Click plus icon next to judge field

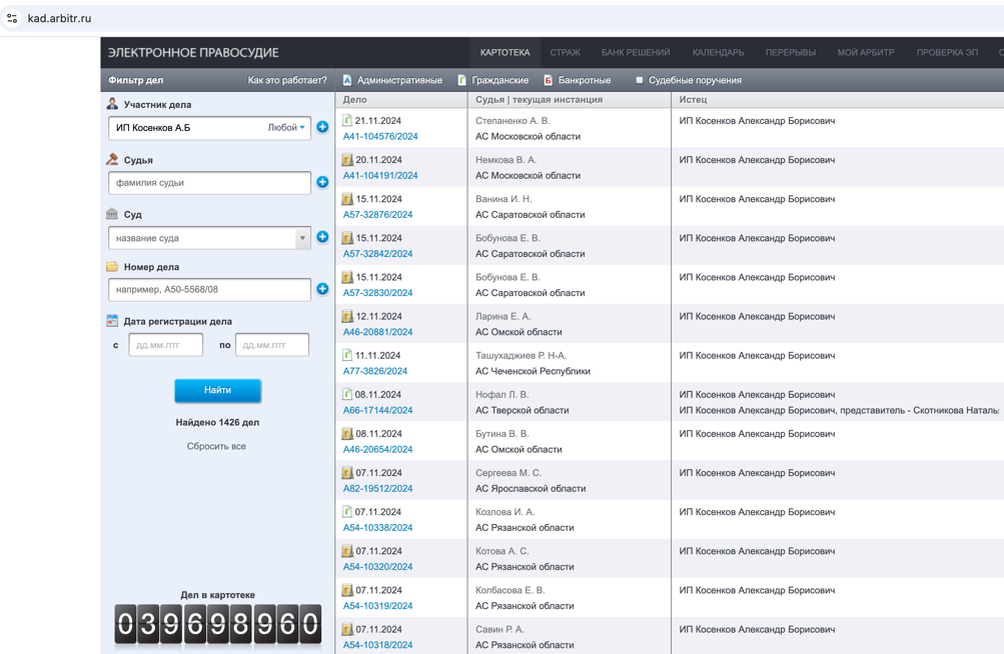click(x=323, y=182)
